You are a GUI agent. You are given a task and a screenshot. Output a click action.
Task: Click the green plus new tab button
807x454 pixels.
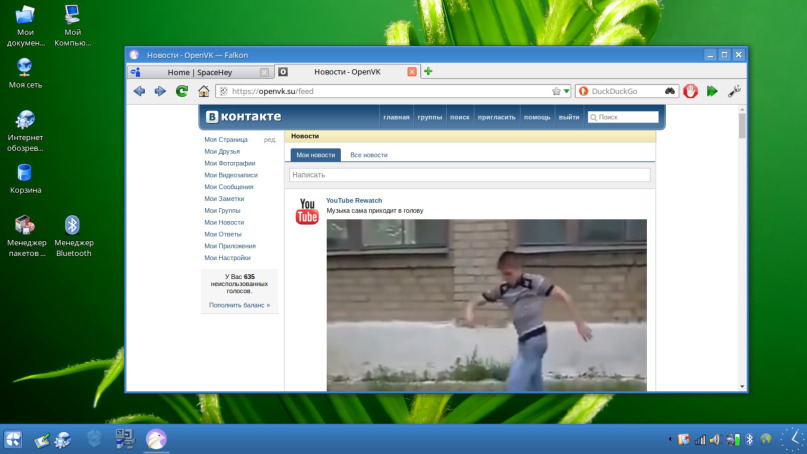click(428, 72)
